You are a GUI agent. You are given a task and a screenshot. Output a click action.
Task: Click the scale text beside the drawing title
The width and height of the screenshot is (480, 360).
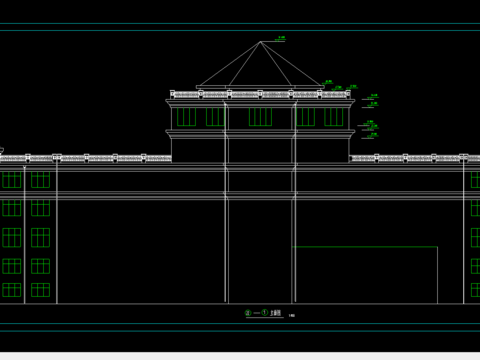tap(292, 315)
